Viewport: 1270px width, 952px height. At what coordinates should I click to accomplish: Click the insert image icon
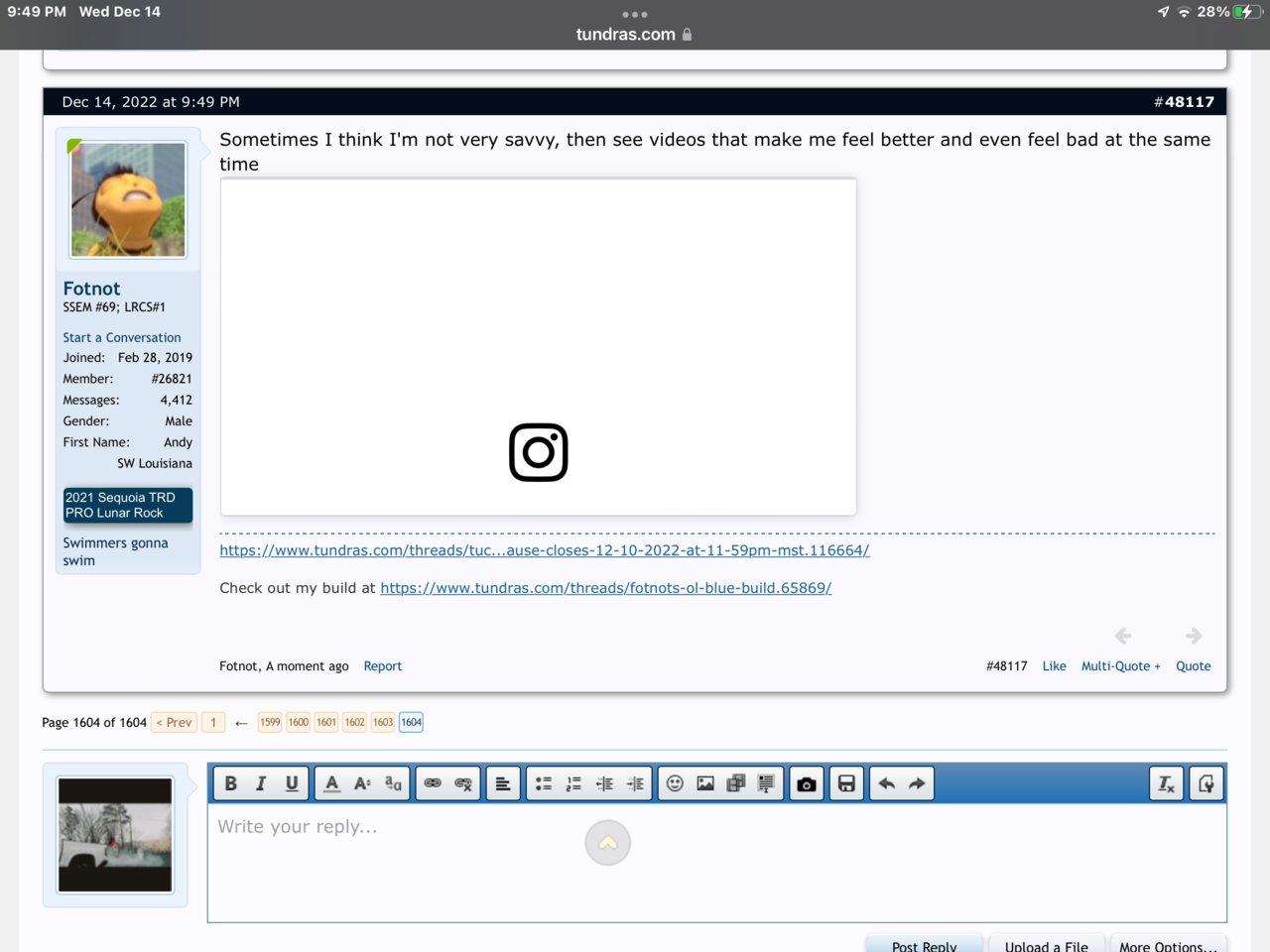coord(705,783)
